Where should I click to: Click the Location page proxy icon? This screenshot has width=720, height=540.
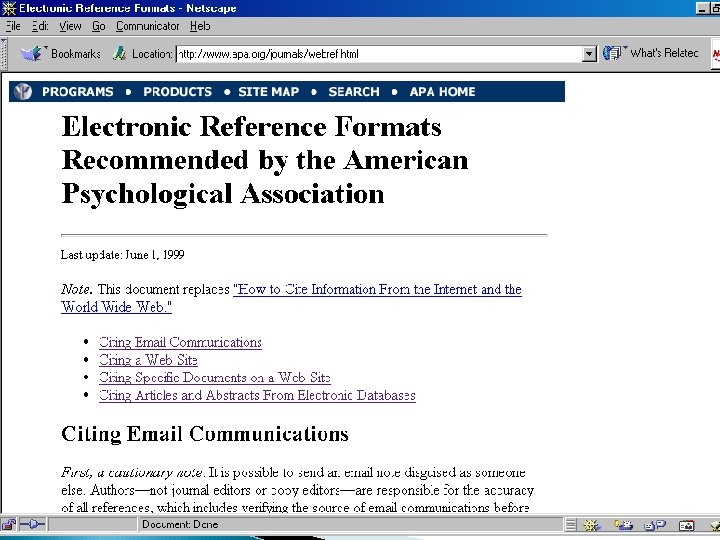[x=119, y=54]
